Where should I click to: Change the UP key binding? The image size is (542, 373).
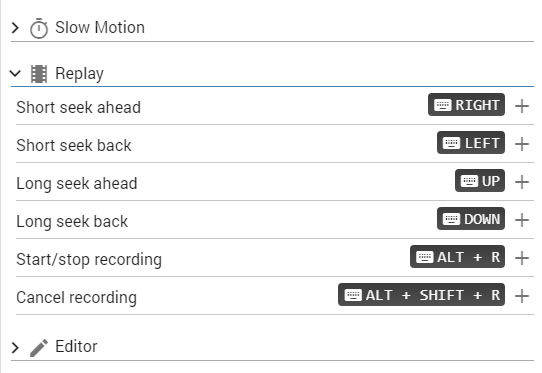[480, 181]
